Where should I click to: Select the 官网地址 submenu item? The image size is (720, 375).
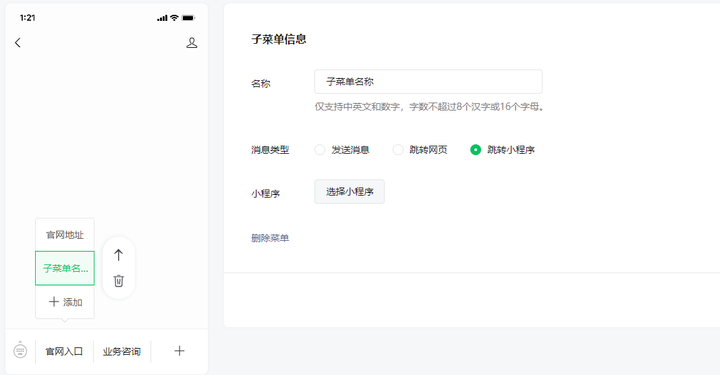tap(65, 235)
